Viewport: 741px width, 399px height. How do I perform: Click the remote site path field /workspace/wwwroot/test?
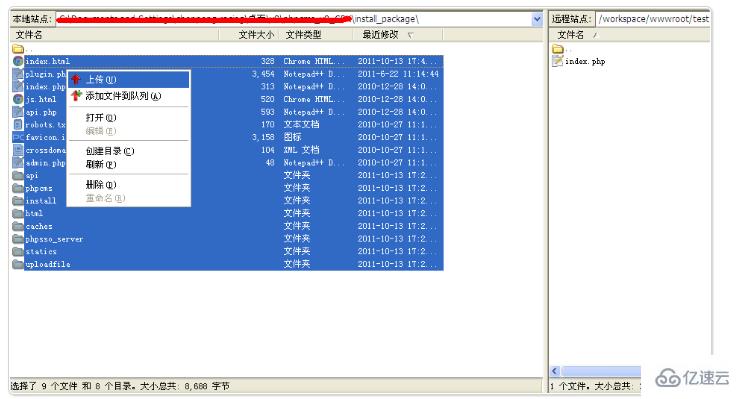coord(653,19)
